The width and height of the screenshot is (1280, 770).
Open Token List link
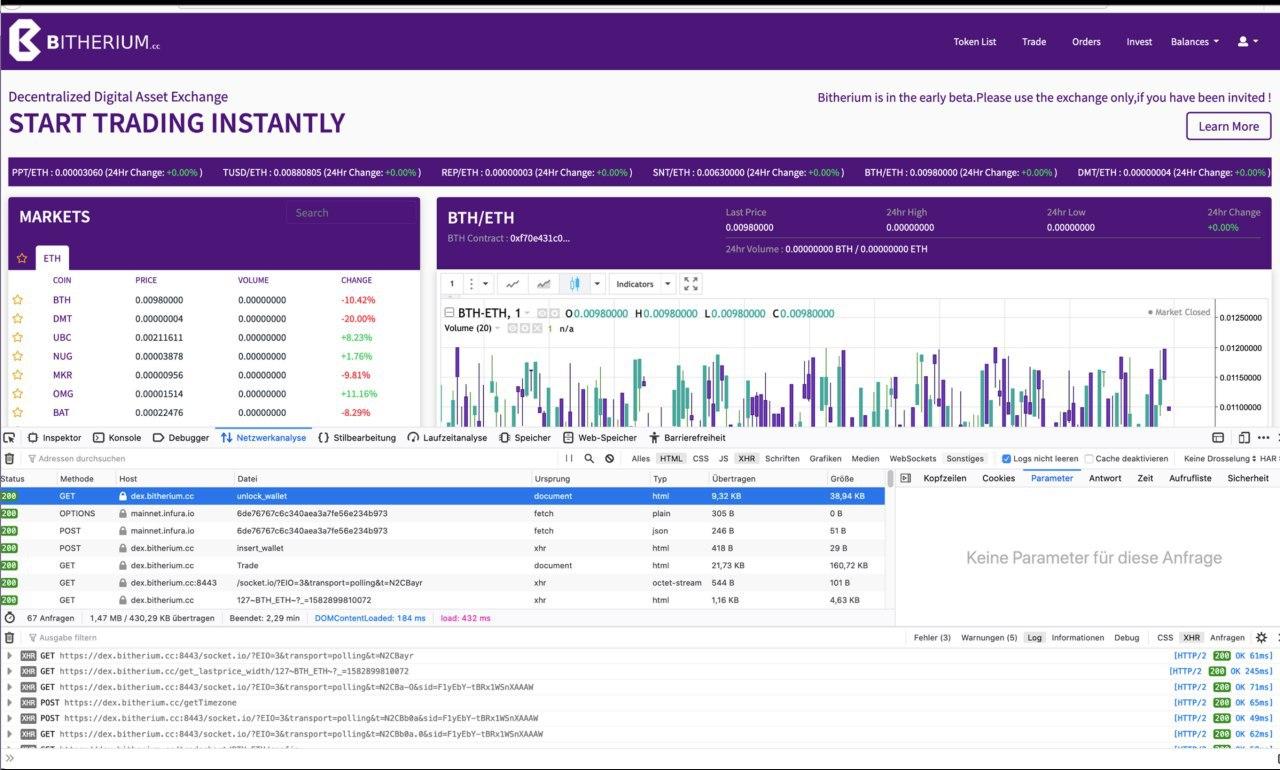pos(975,42)
